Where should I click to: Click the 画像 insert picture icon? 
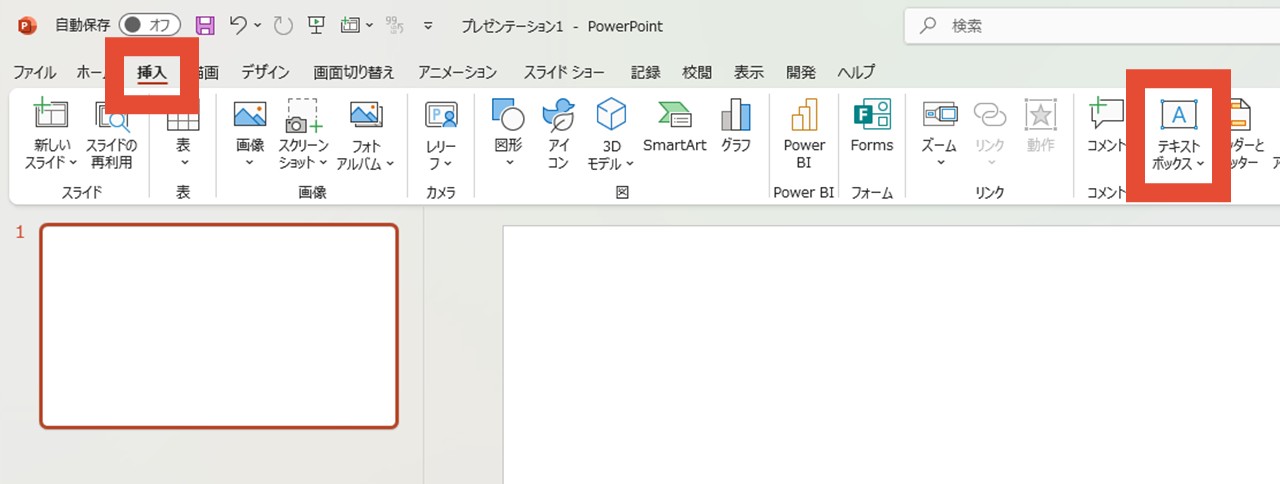pos(250,116)
